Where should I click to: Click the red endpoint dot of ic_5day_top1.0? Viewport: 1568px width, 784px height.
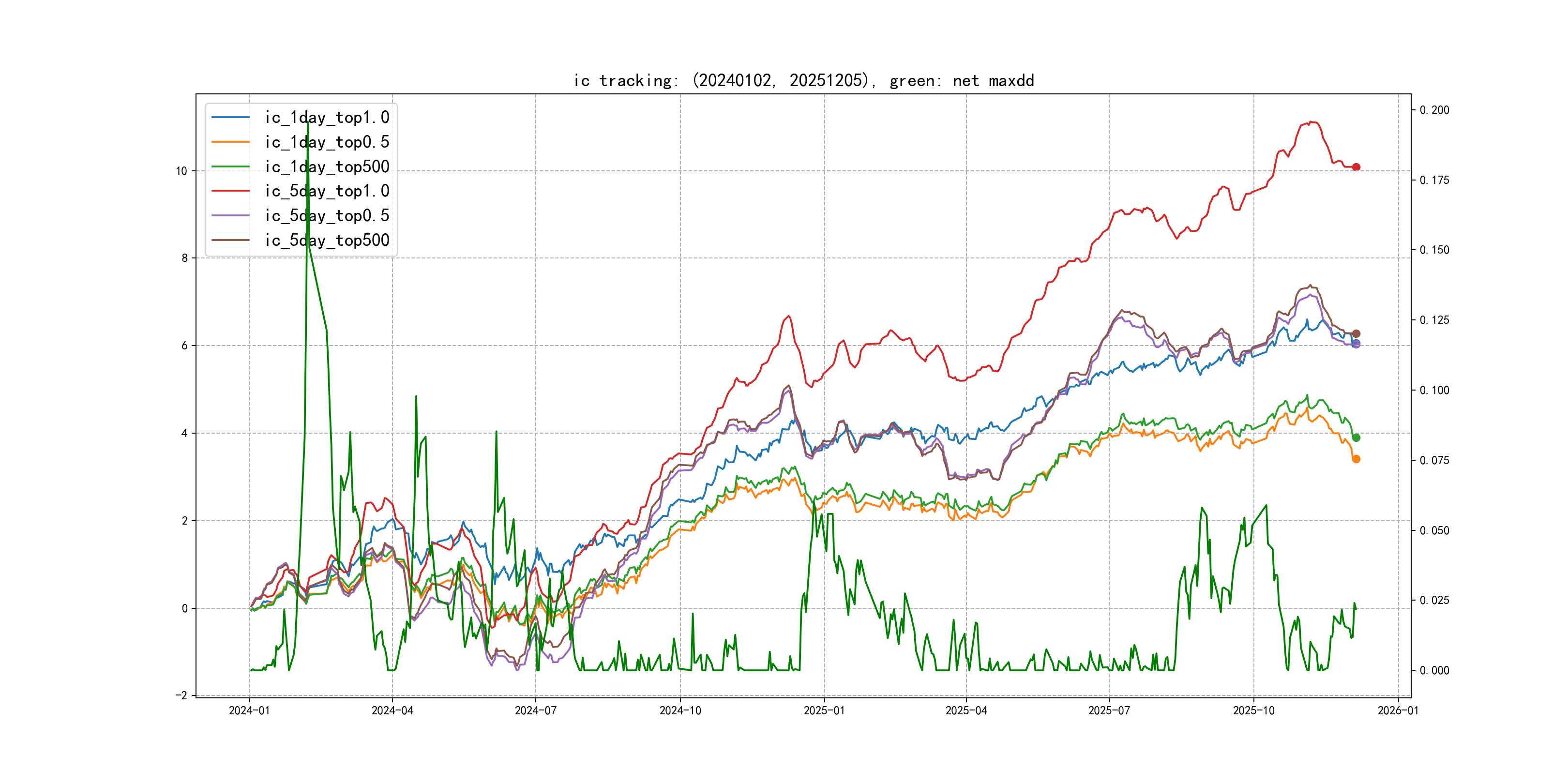(1356, 167)
